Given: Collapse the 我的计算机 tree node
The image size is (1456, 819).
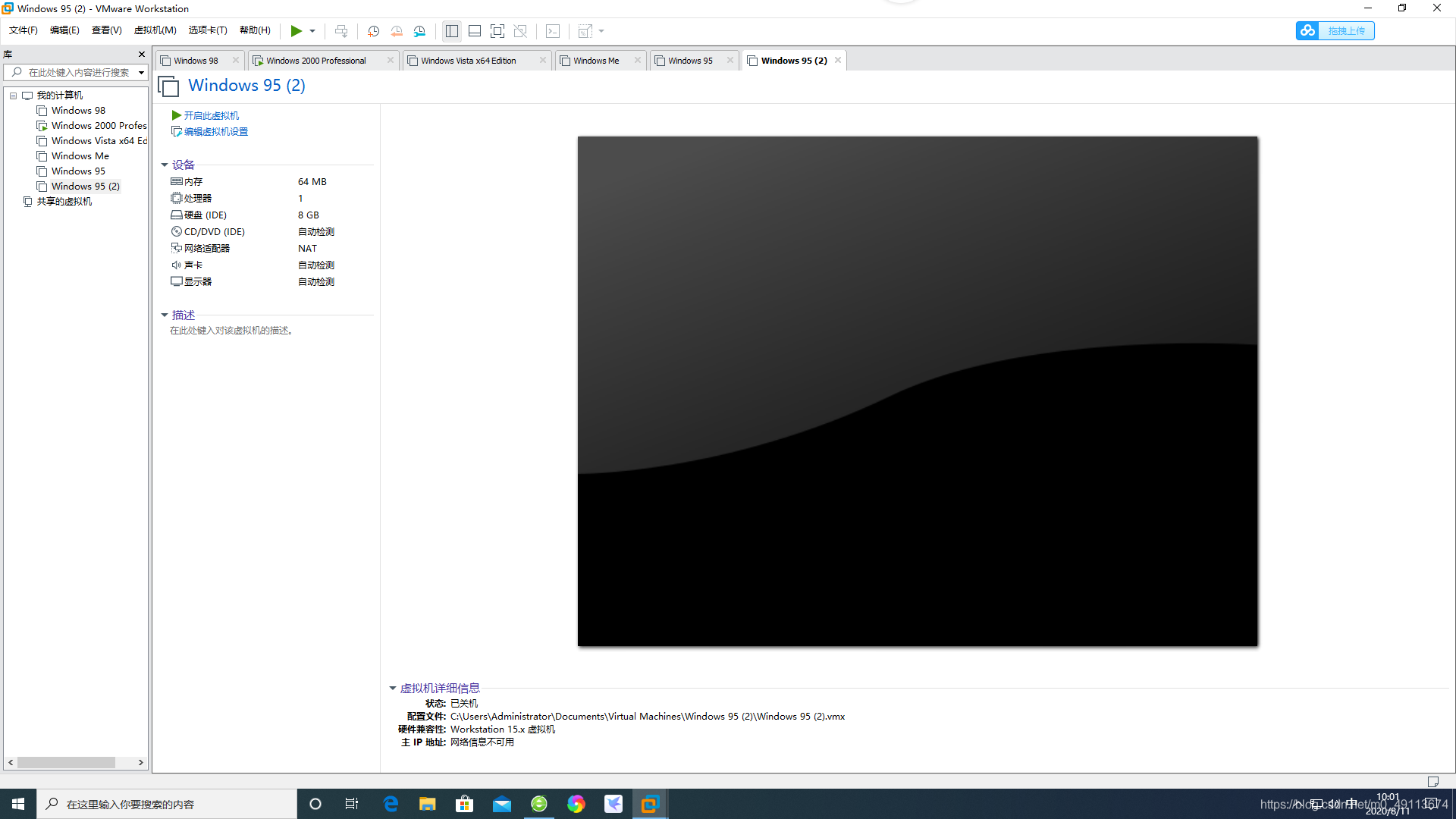Looking at the screenshot, I should pos(13,96).
